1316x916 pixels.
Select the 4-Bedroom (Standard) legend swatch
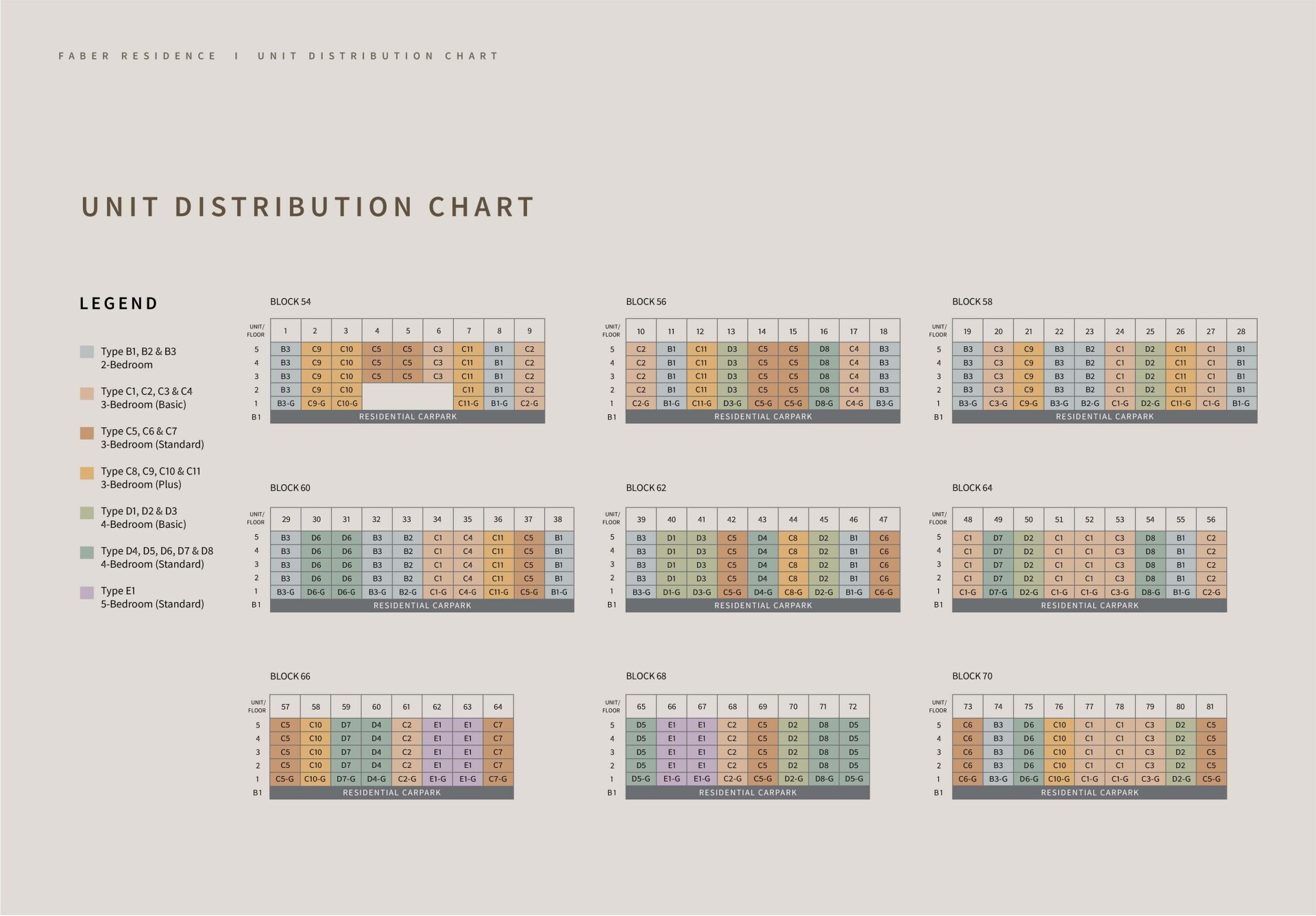(x=86, y=553)
